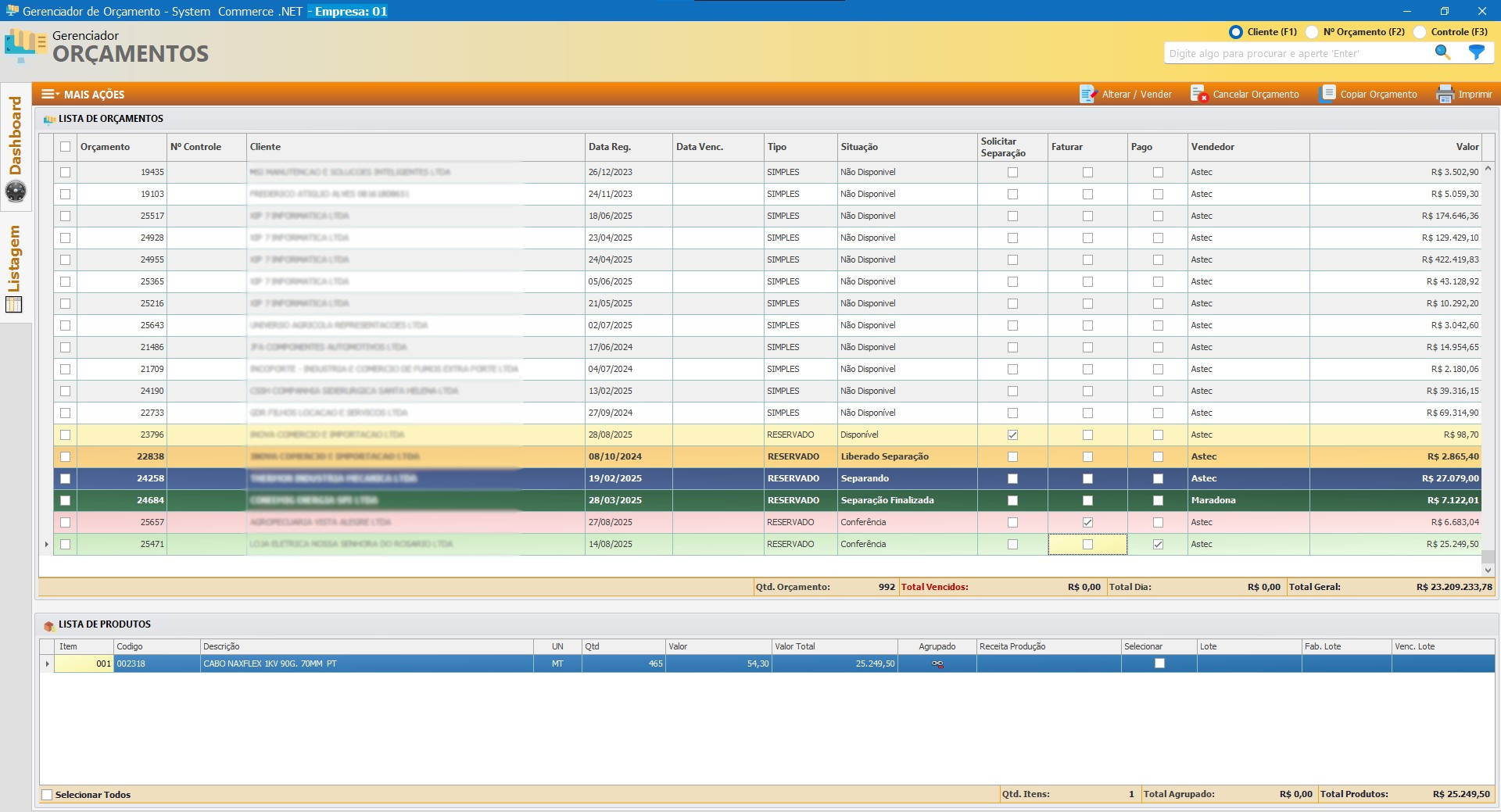The height and width of the screenshot is (812, 1501).
Task: Open the MAIS AÇÕES dropdown menu
Action: (83, 94)
